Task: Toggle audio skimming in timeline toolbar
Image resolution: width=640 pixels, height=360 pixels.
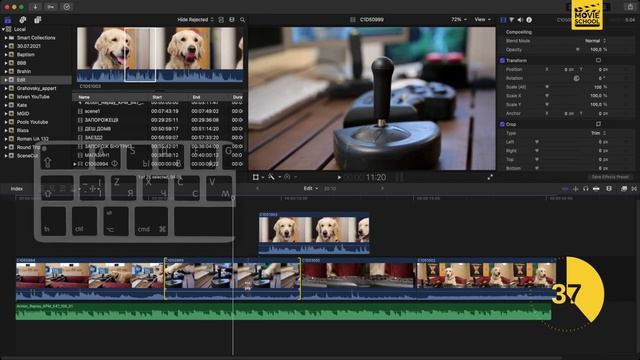Action: click(x=576, y=189)
